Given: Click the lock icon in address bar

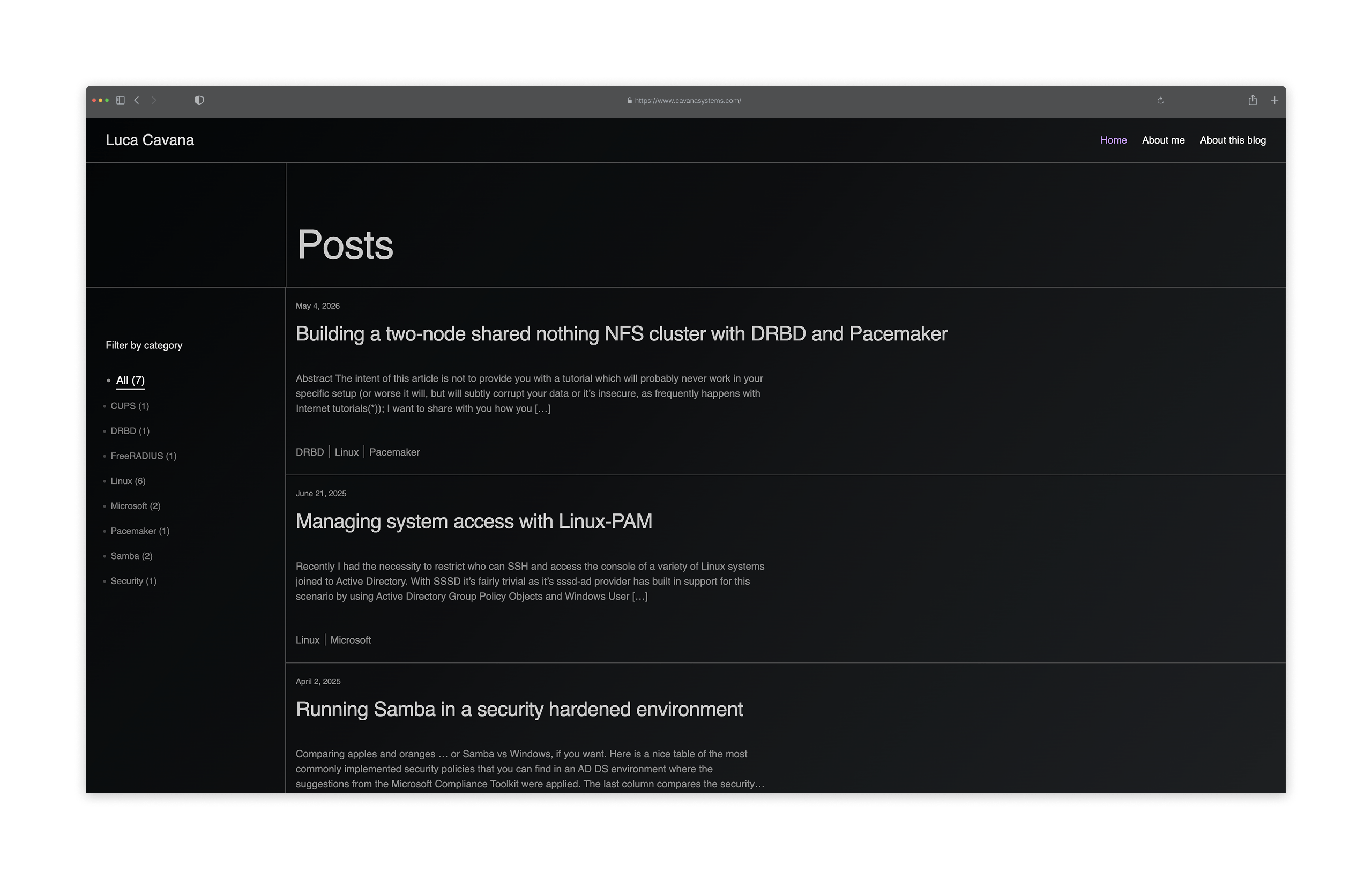Looking at the screenshot, I should click(x=630, y=100).
